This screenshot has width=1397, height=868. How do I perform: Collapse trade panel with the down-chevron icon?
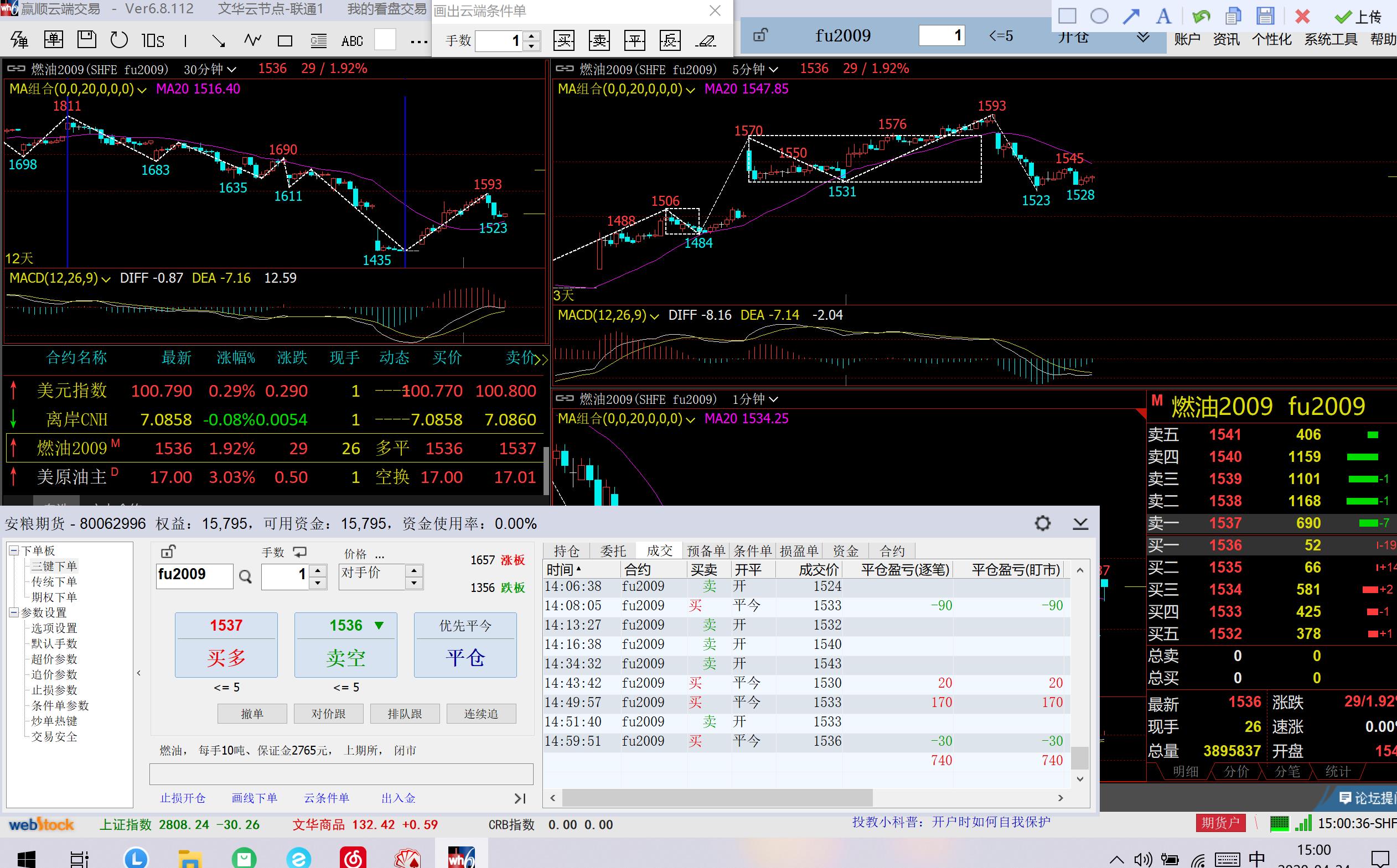[1080, 523]
